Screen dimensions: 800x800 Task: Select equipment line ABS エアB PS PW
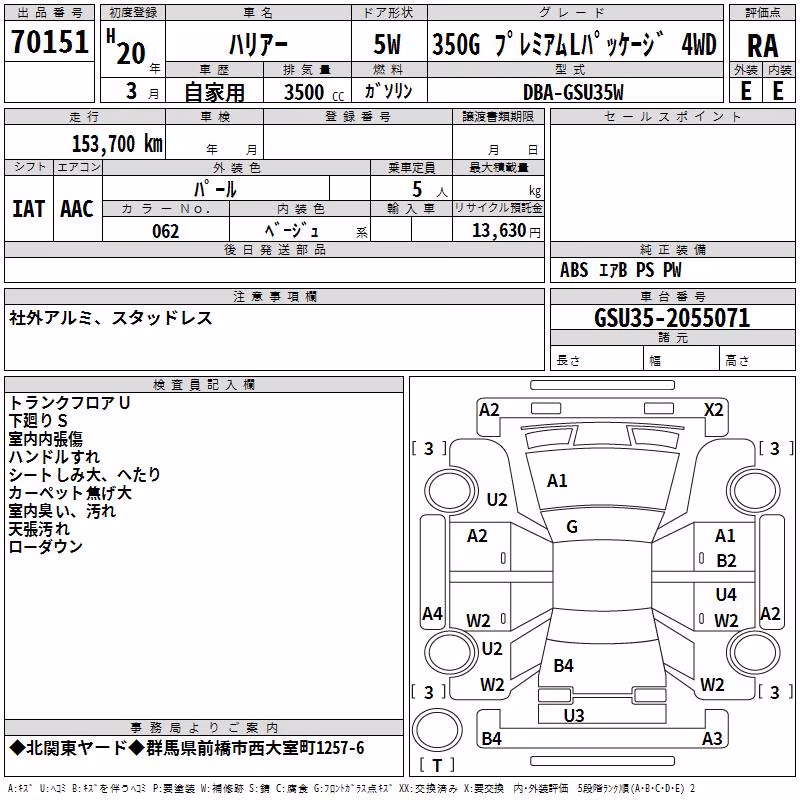620,270
